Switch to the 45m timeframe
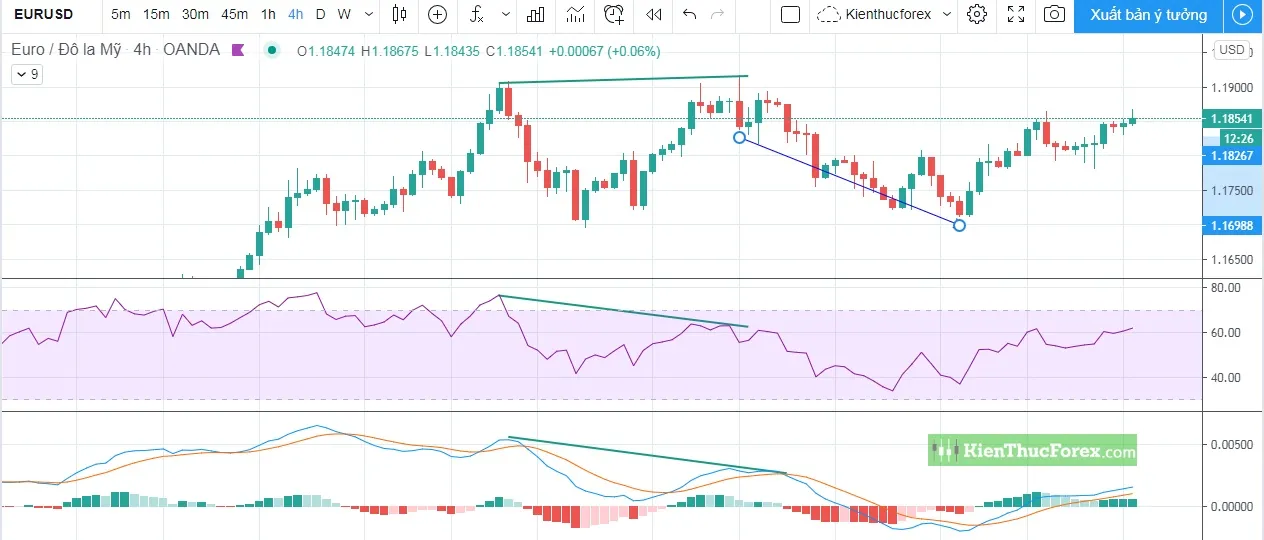1264x540 pixels. tap(235, 14)
